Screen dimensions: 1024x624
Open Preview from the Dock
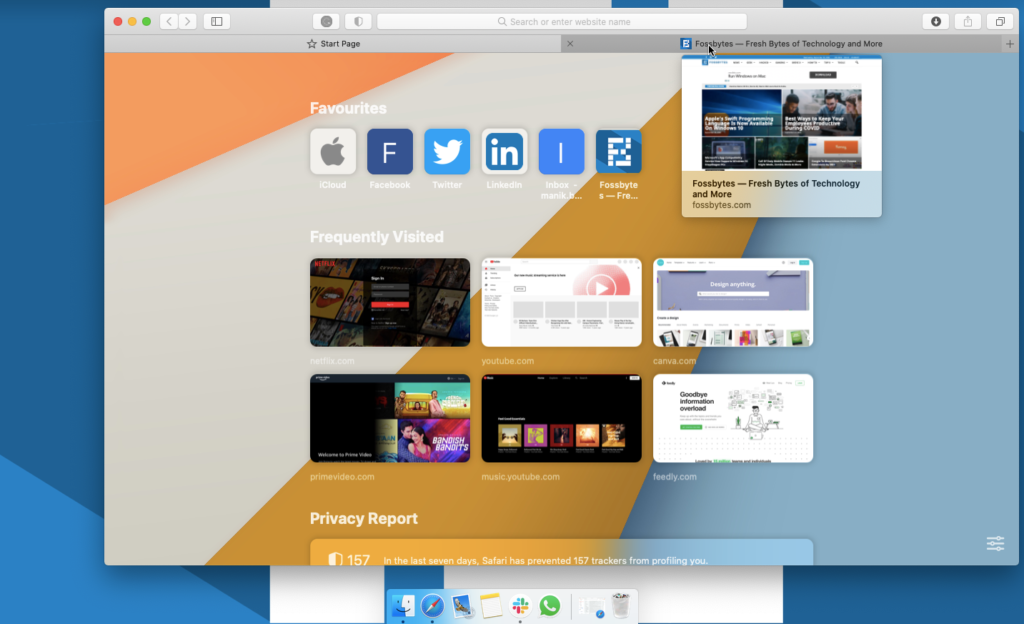click(462, 606)
